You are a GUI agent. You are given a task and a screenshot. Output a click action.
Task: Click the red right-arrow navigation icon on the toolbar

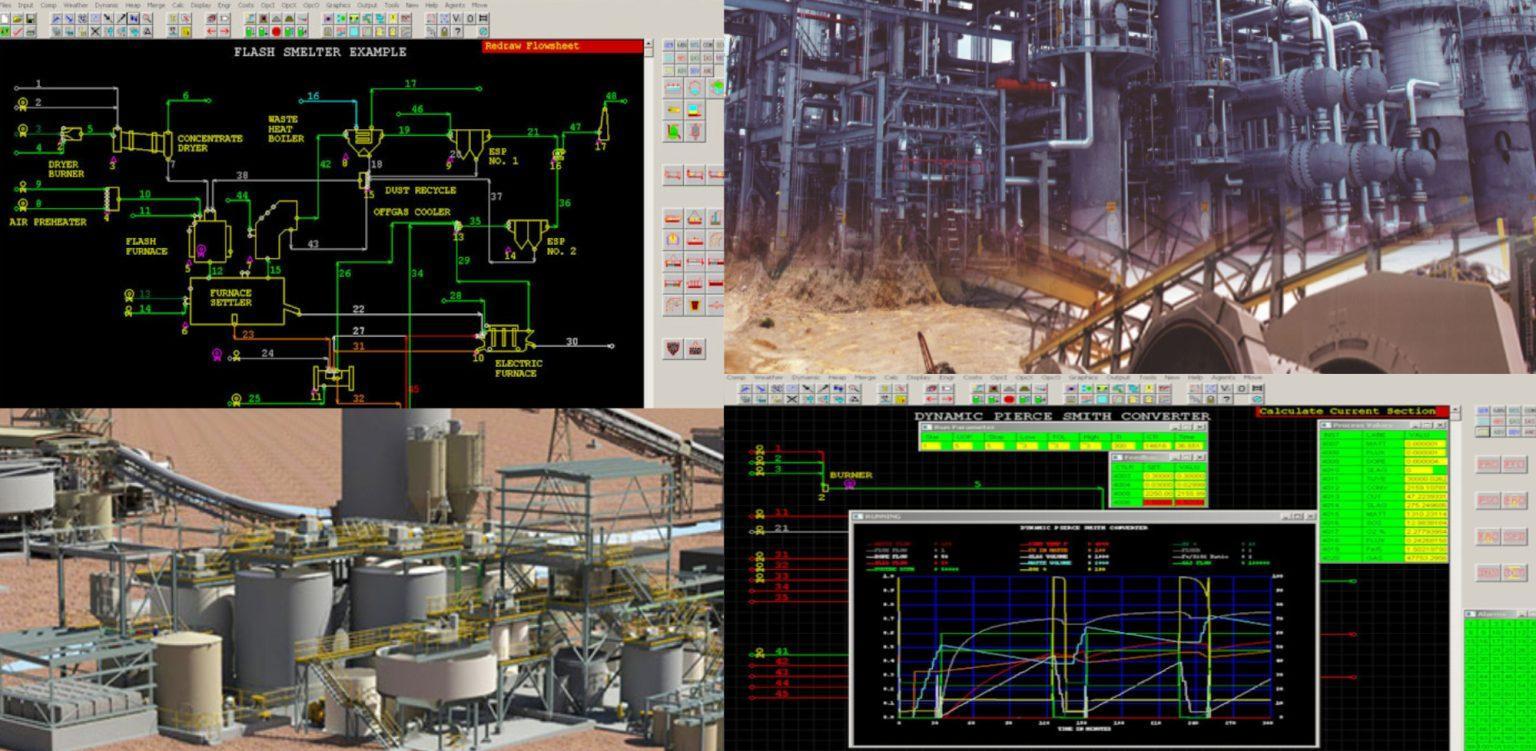[x=225, y=31]
